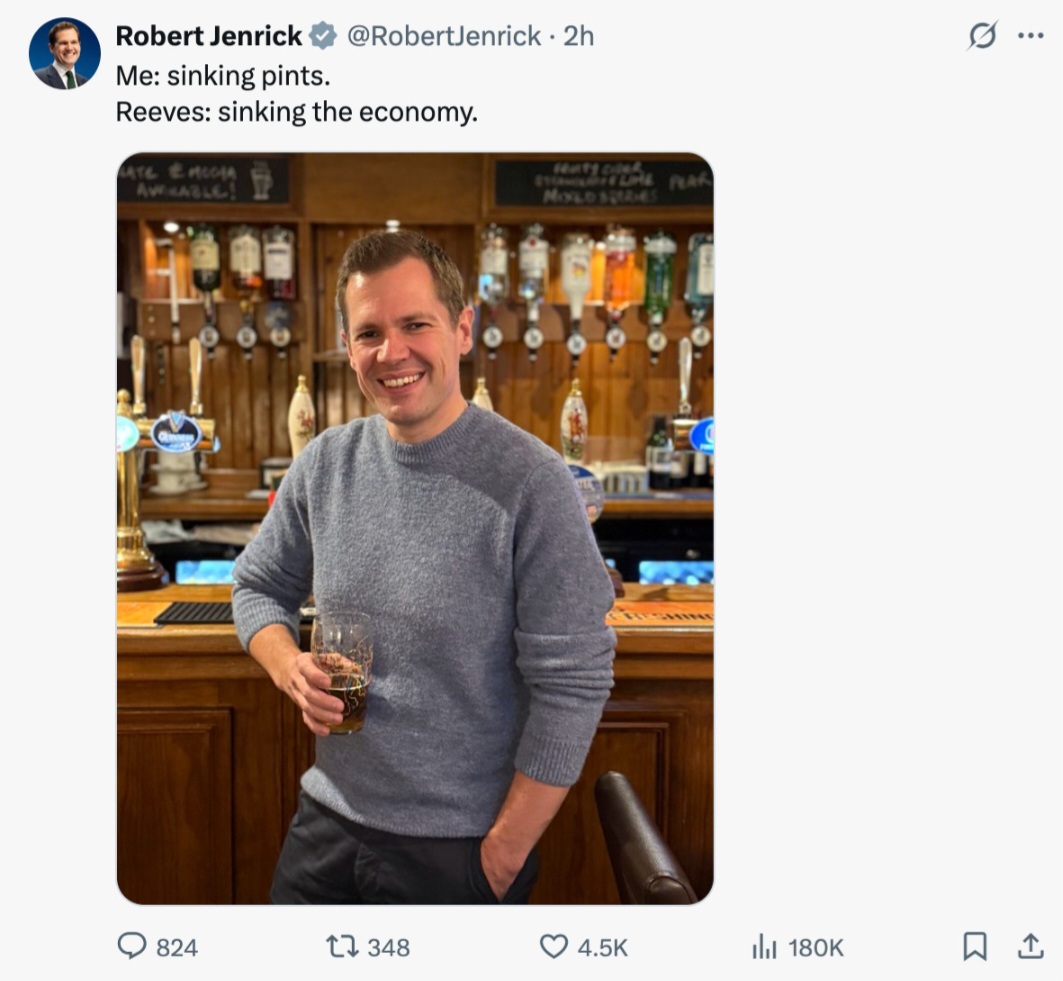Bookmark this post
This screenshot has width=1063, height=981.
click(x=975, y=946)
